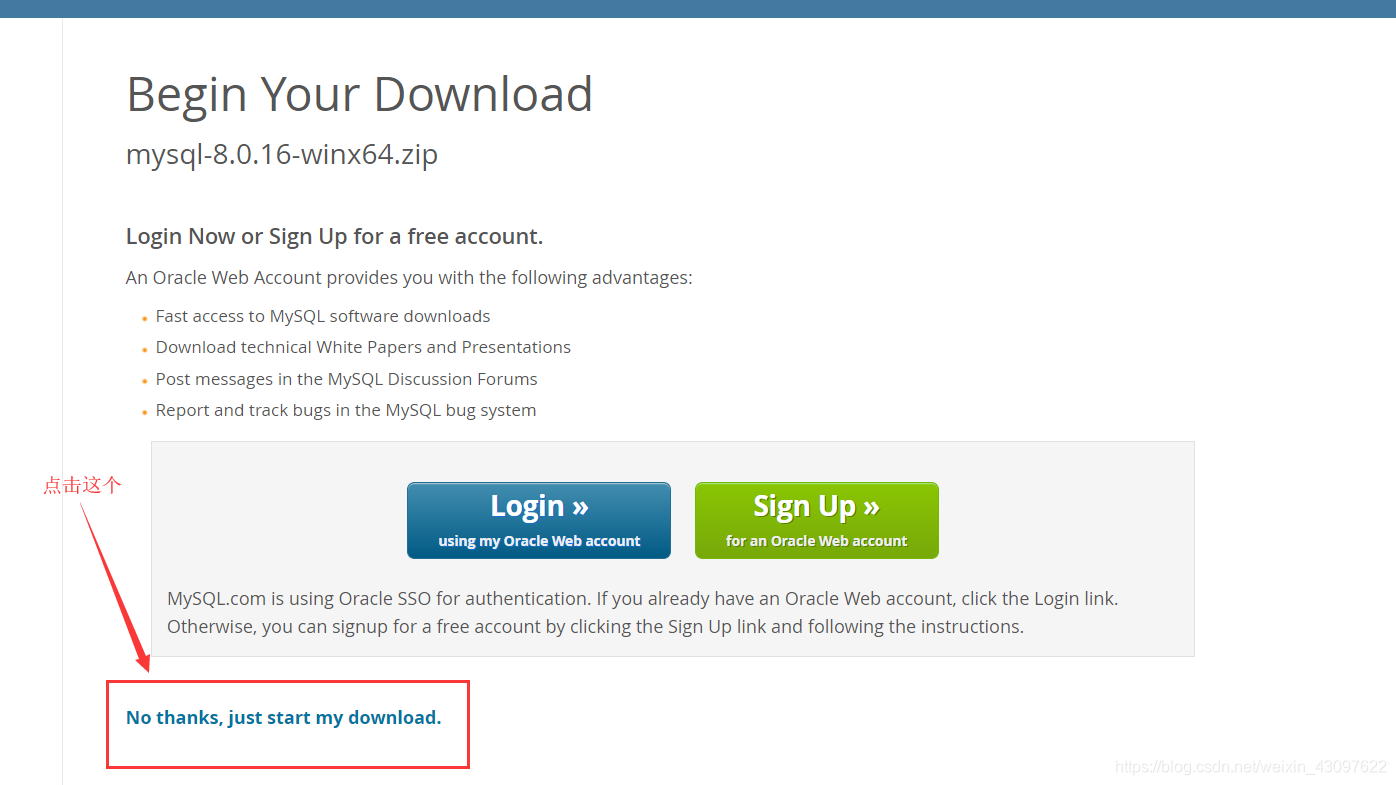
Task: Select the 'Begin Your Download' heading
Action: click(359, 94)
